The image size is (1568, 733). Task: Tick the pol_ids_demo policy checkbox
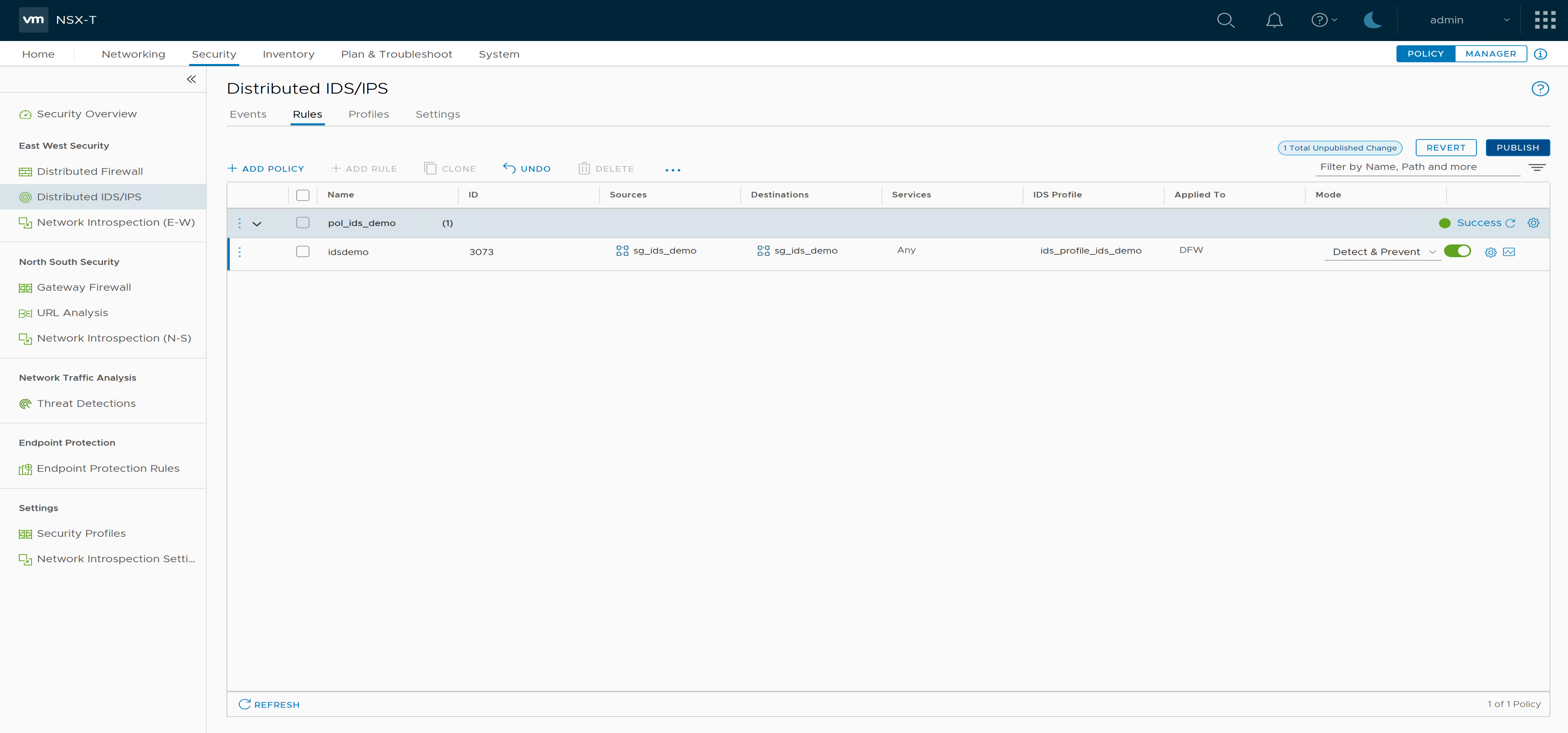point(302,223)
